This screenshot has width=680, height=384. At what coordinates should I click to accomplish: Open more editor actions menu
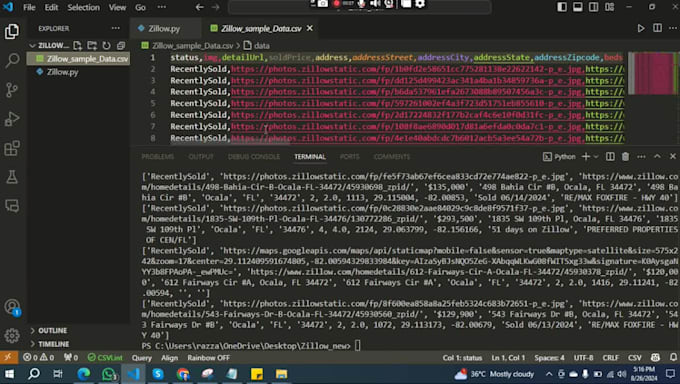coord(673,28)
